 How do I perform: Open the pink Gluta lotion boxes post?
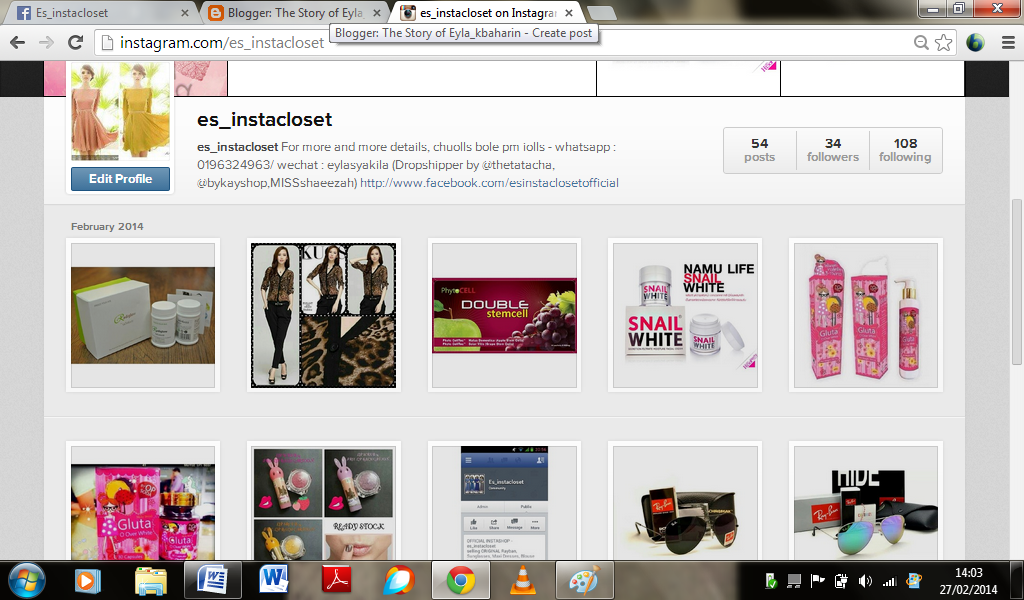pos(865,315)
